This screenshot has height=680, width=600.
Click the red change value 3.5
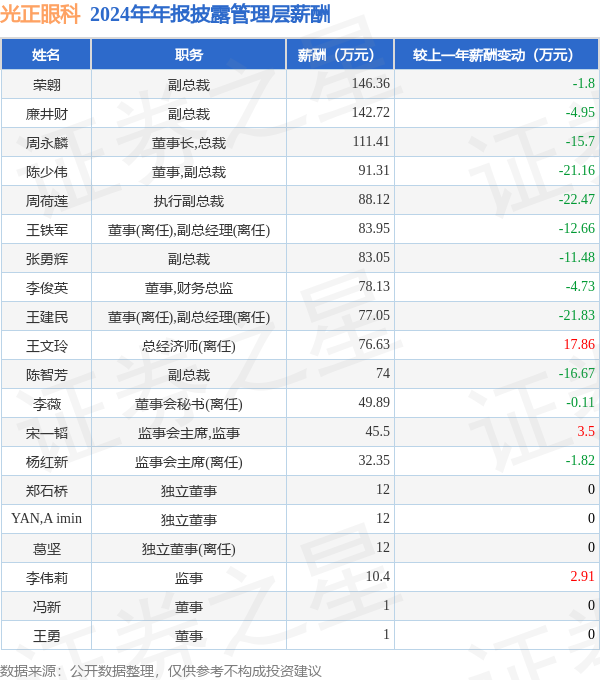586,432
